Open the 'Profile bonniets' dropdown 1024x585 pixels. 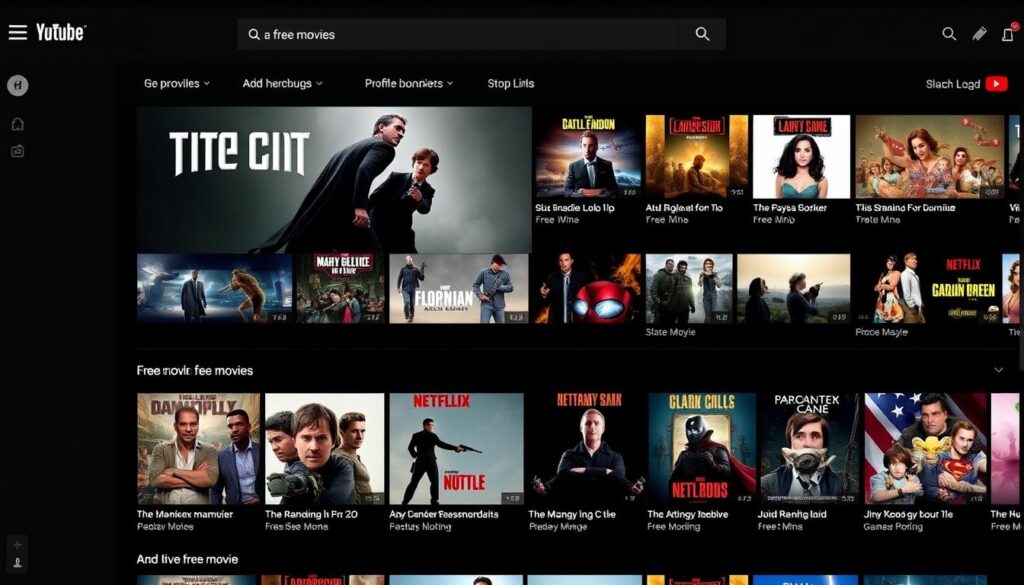pos(408,84)
